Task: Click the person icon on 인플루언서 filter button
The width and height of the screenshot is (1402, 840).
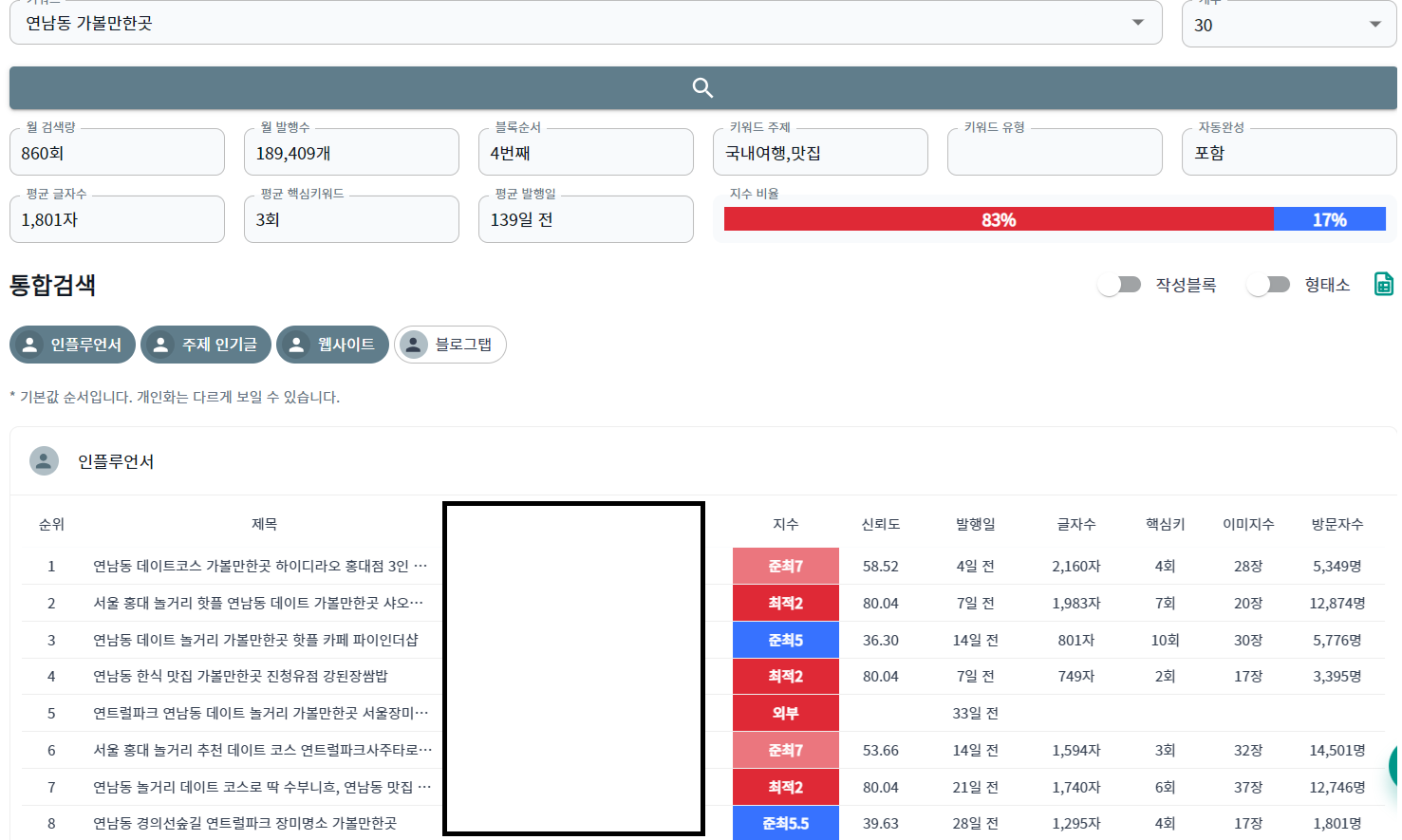Action: click(x=29, y=345)
